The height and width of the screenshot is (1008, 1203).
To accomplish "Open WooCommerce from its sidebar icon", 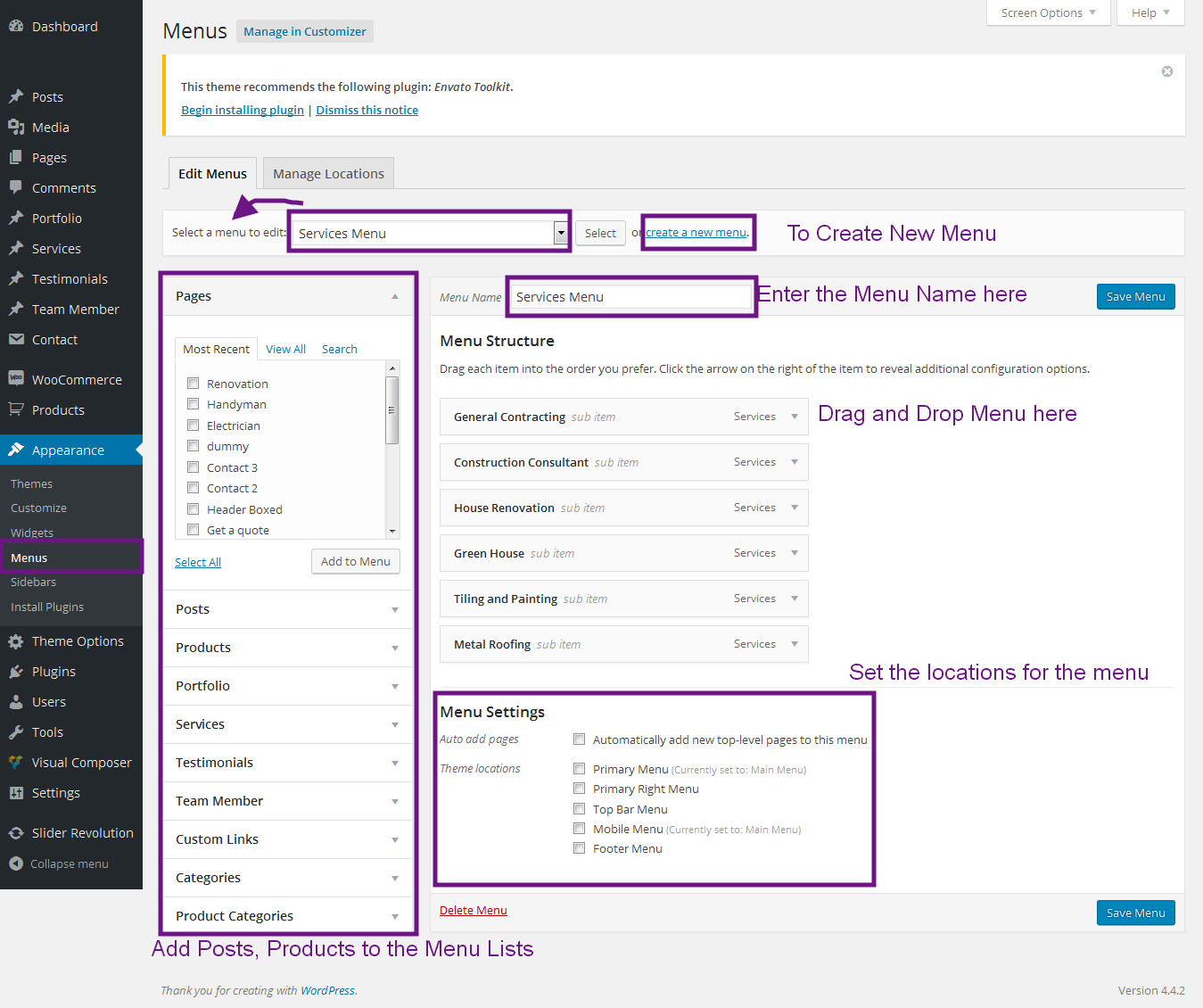I will (x=16, y=379).
